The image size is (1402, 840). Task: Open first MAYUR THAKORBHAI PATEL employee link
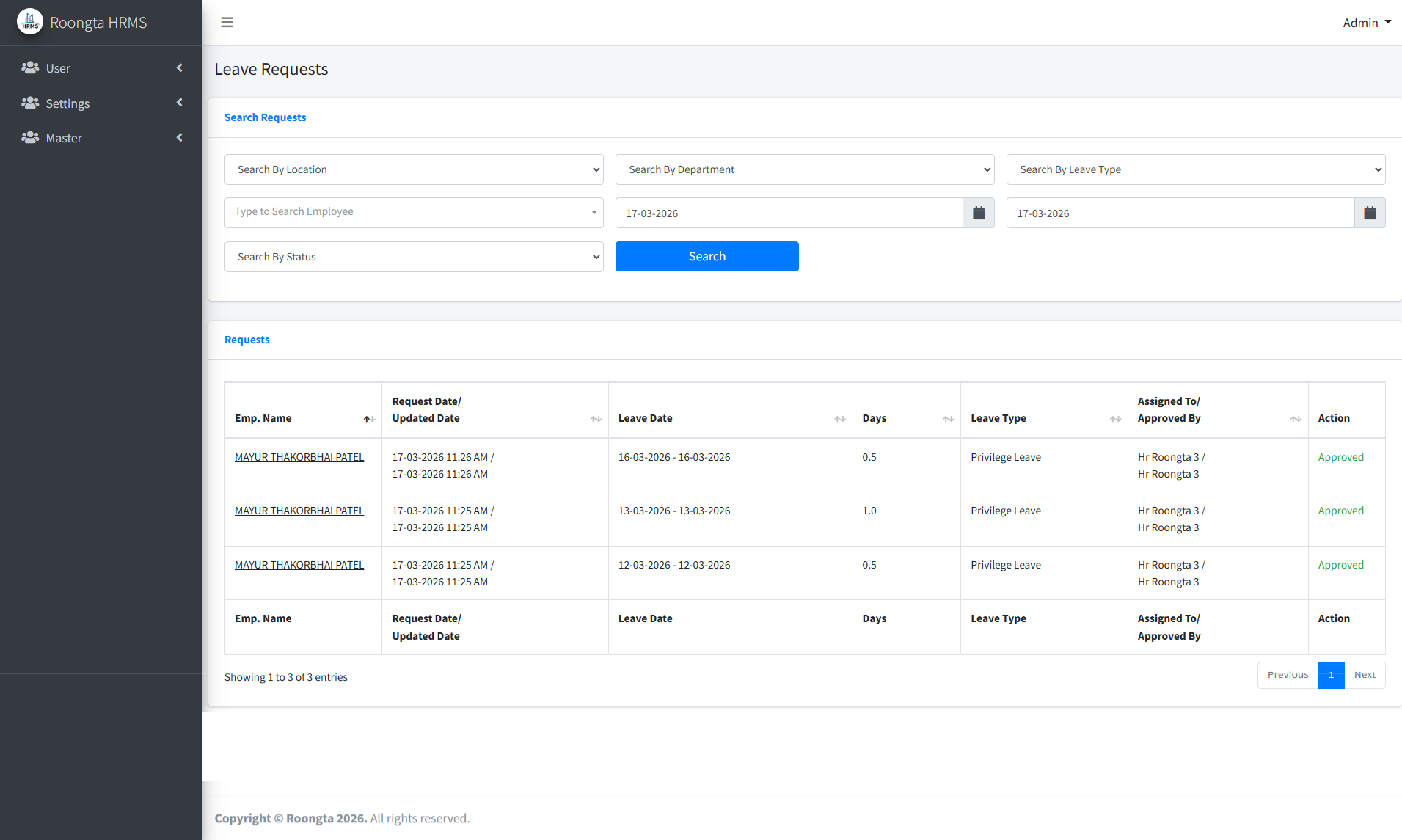pos(299,457)
